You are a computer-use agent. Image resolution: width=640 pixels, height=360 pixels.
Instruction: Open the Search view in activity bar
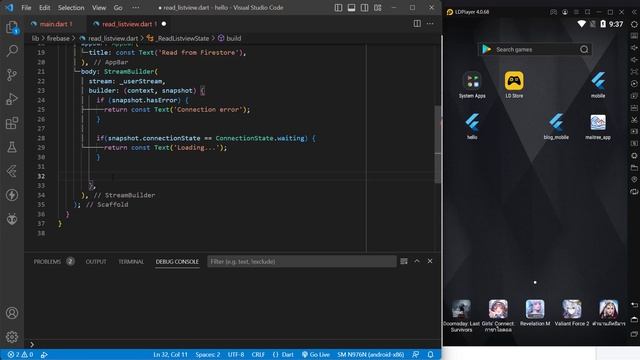pyautogui.click(x=12, y=51)
